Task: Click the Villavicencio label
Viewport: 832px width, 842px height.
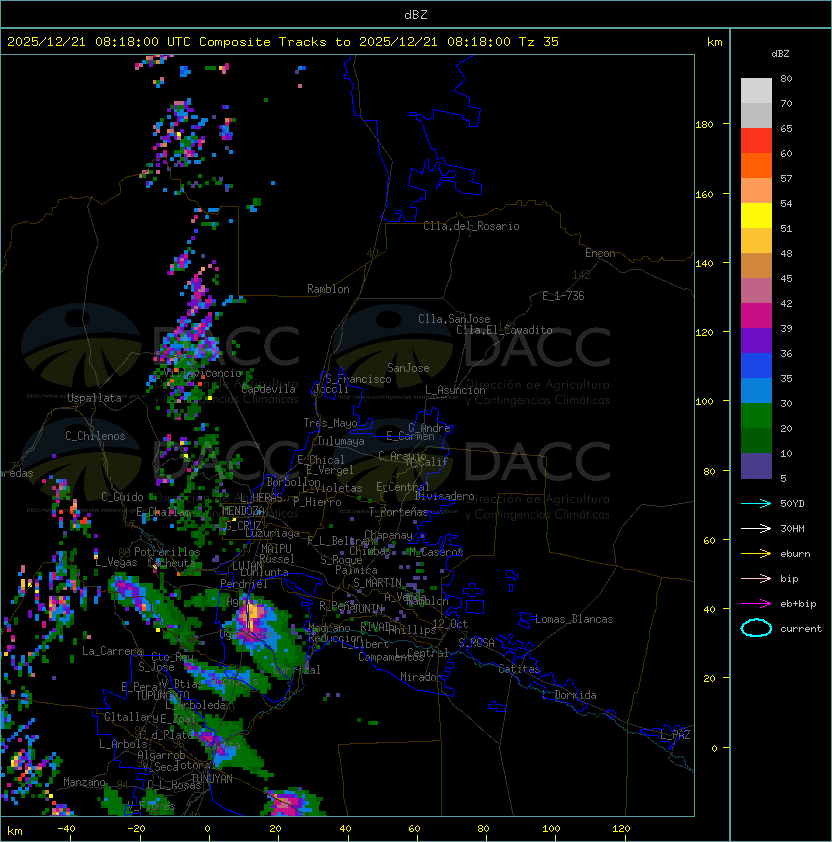Action: [x=203, y=373]
